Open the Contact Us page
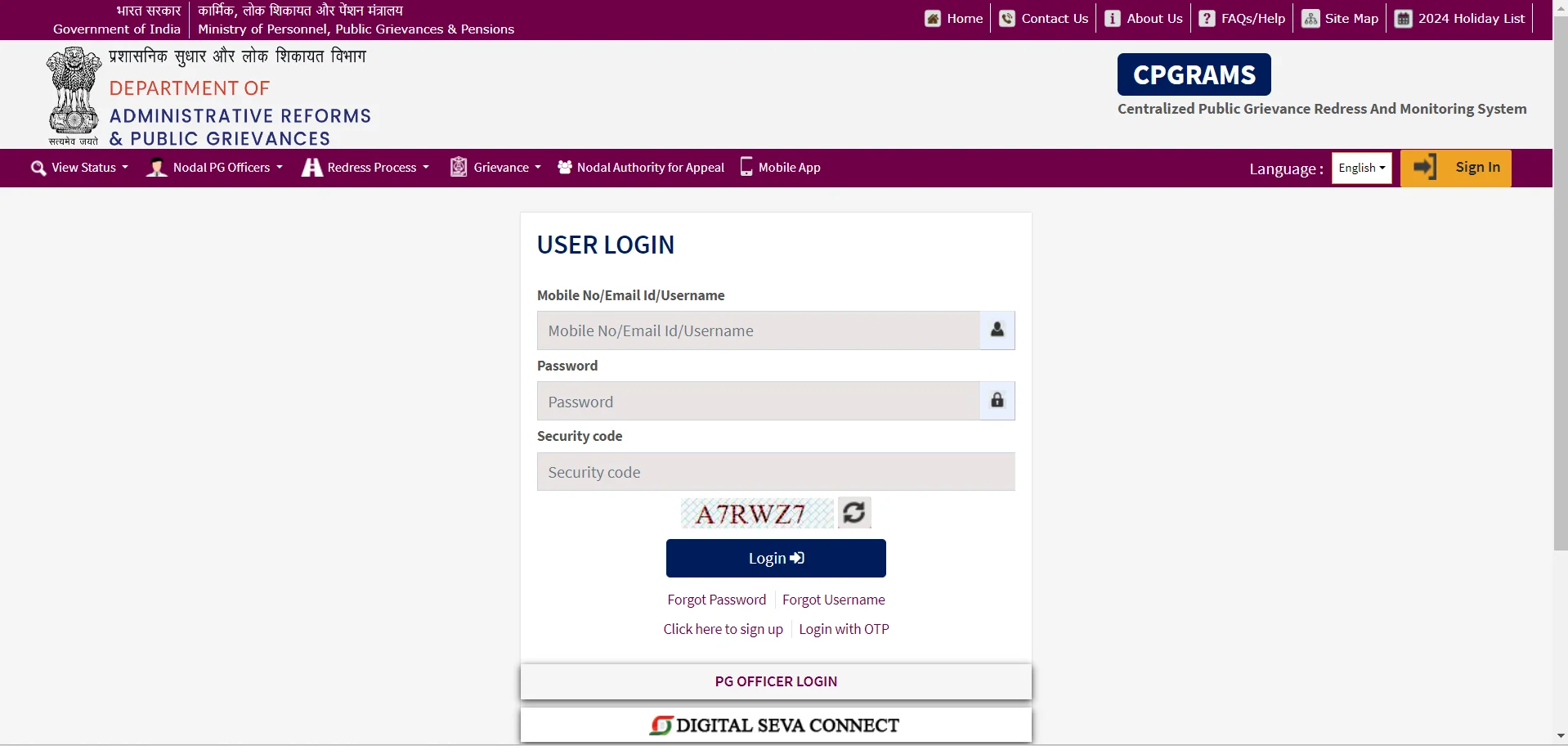Viewport: 1568px width, 746px height. [1044, 19]
